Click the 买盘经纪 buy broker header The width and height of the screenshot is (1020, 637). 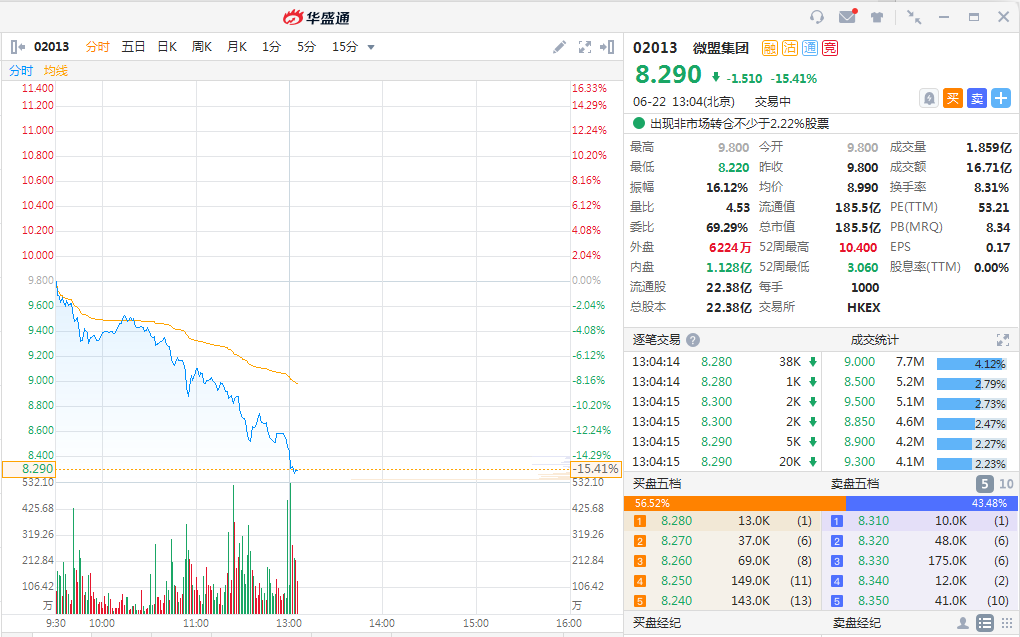(x=657, y=623)
